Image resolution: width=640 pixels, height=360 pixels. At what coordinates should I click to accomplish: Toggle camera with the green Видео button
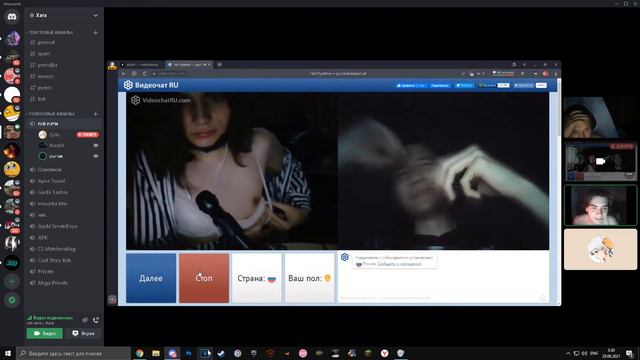(x=44, y=333)
